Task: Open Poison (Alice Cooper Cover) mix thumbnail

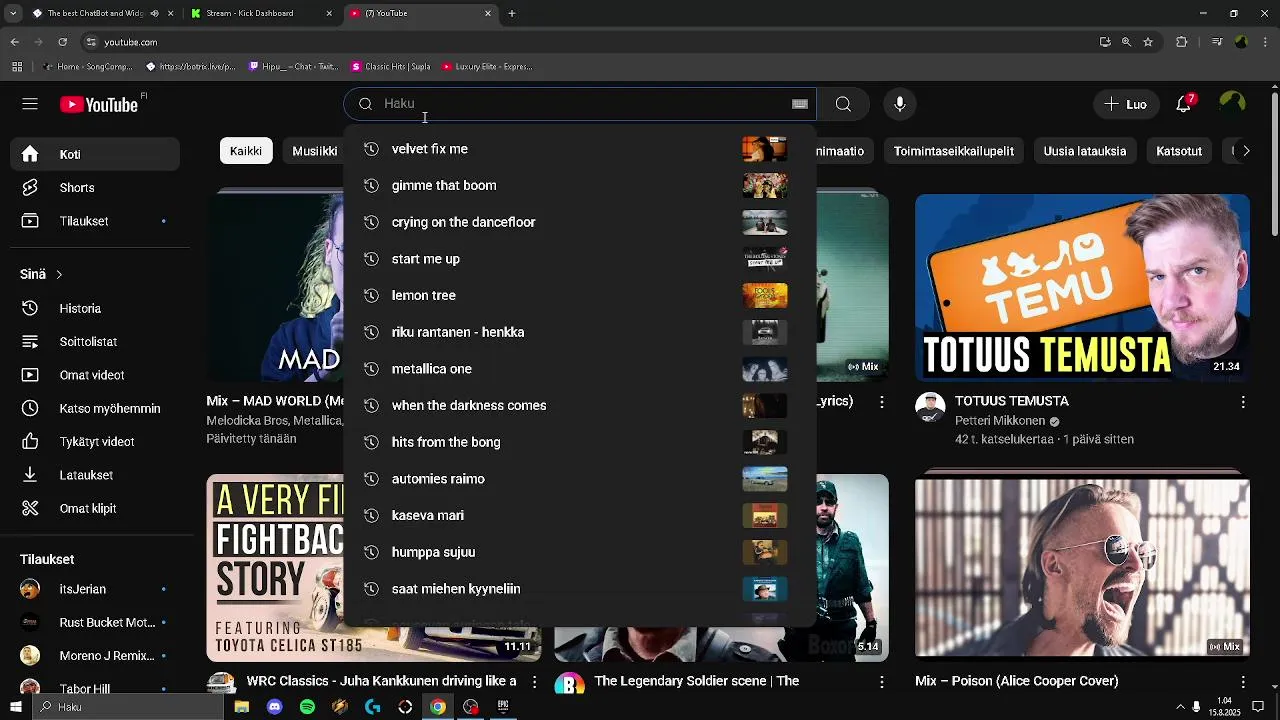Action: [1082, 567]
